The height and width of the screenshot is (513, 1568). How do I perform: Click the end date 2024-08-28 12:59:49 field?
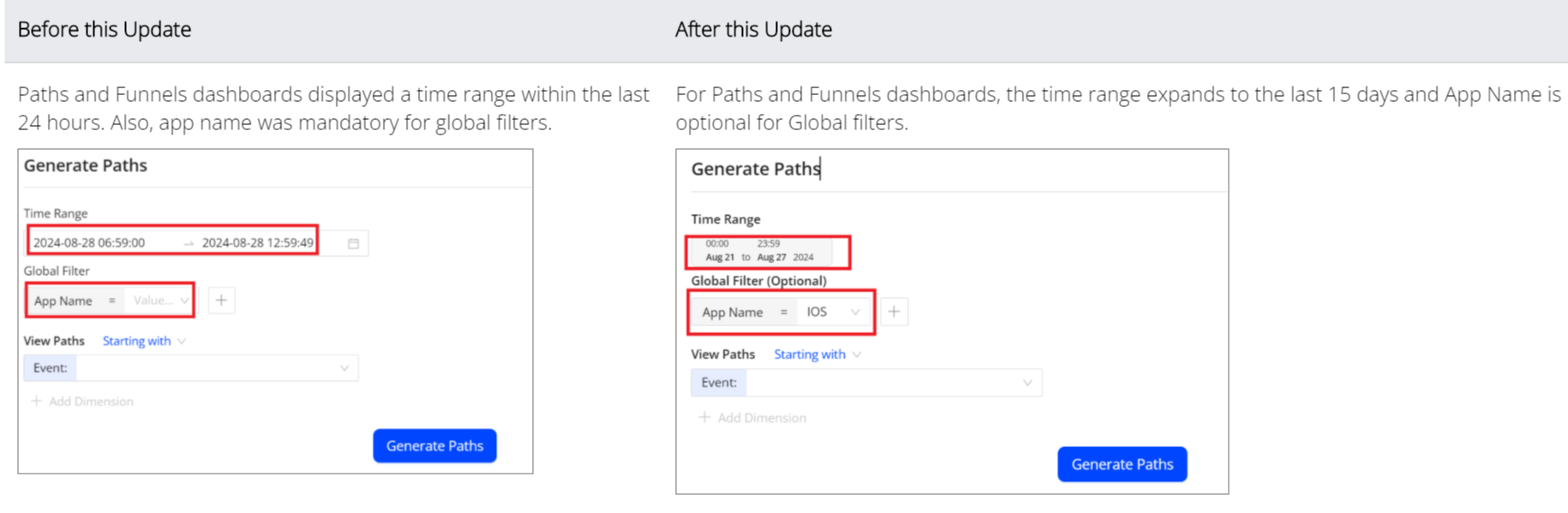[257, 243]
